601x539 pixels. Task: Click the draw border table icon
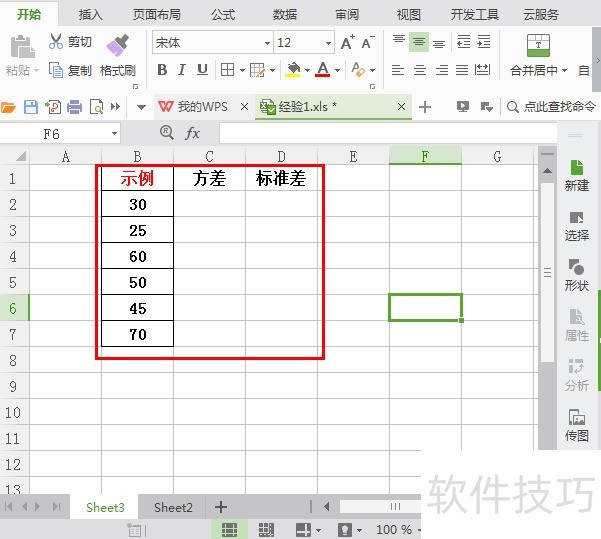pyautogui.click(x=257, y=70)
